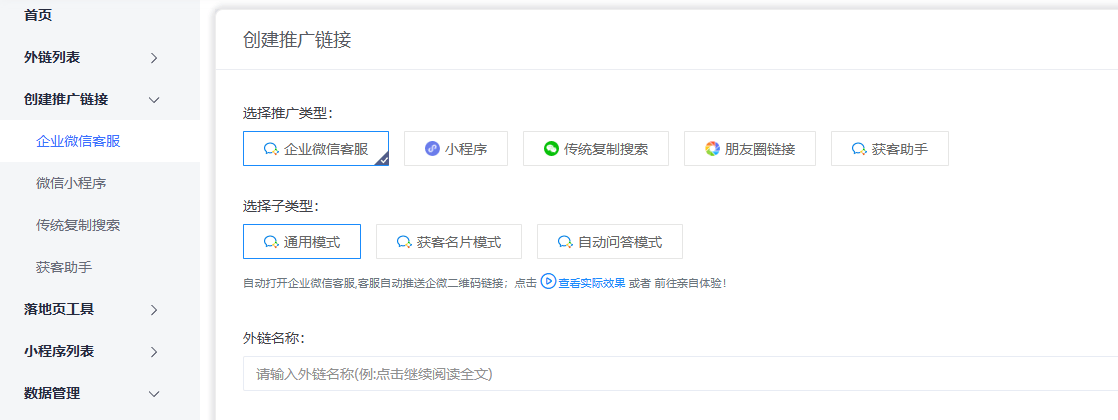The image size is (1118, 420).
Task: Click the selected checkmark corner on 企业微信客服
Action: click(383, 160)
